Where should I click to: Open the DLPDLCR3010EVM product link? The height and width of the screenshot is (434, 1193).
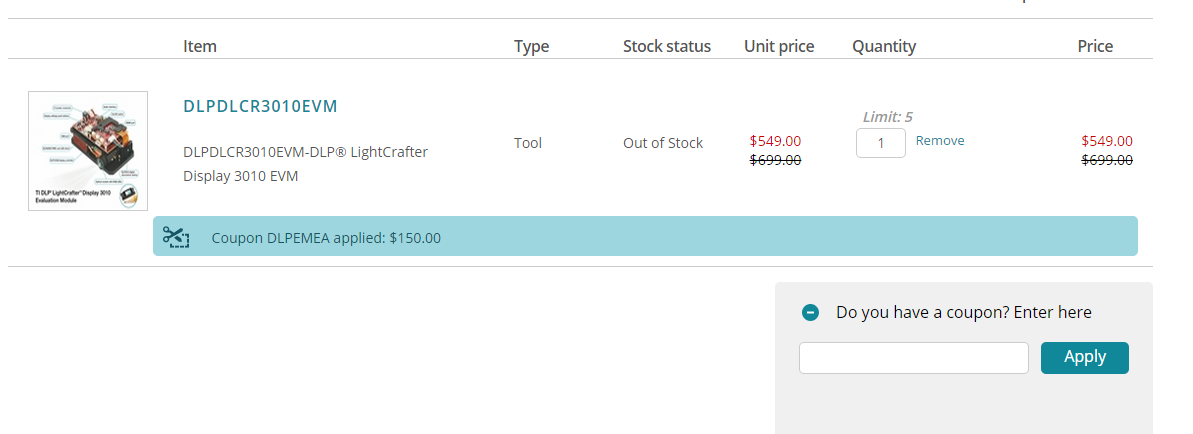point(260,107)
